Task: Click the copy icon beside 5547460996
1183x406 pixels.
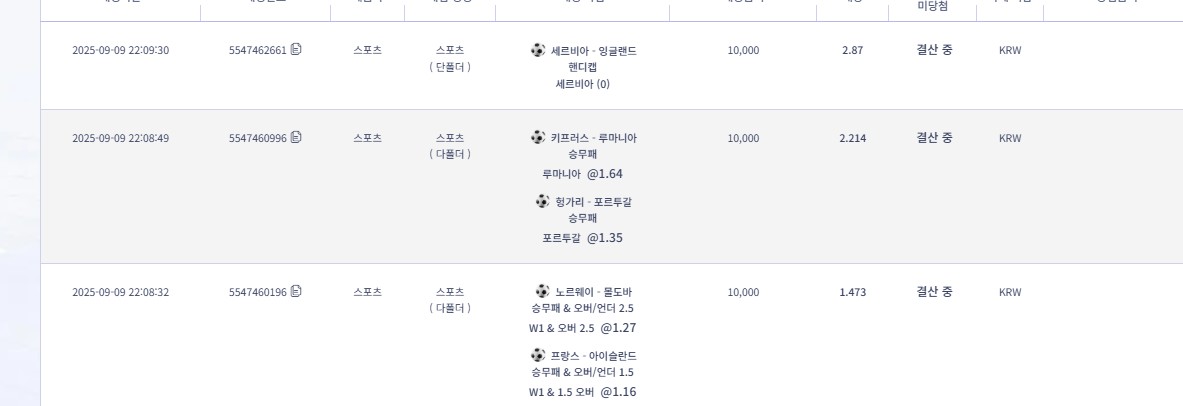Action: (296, 137)
